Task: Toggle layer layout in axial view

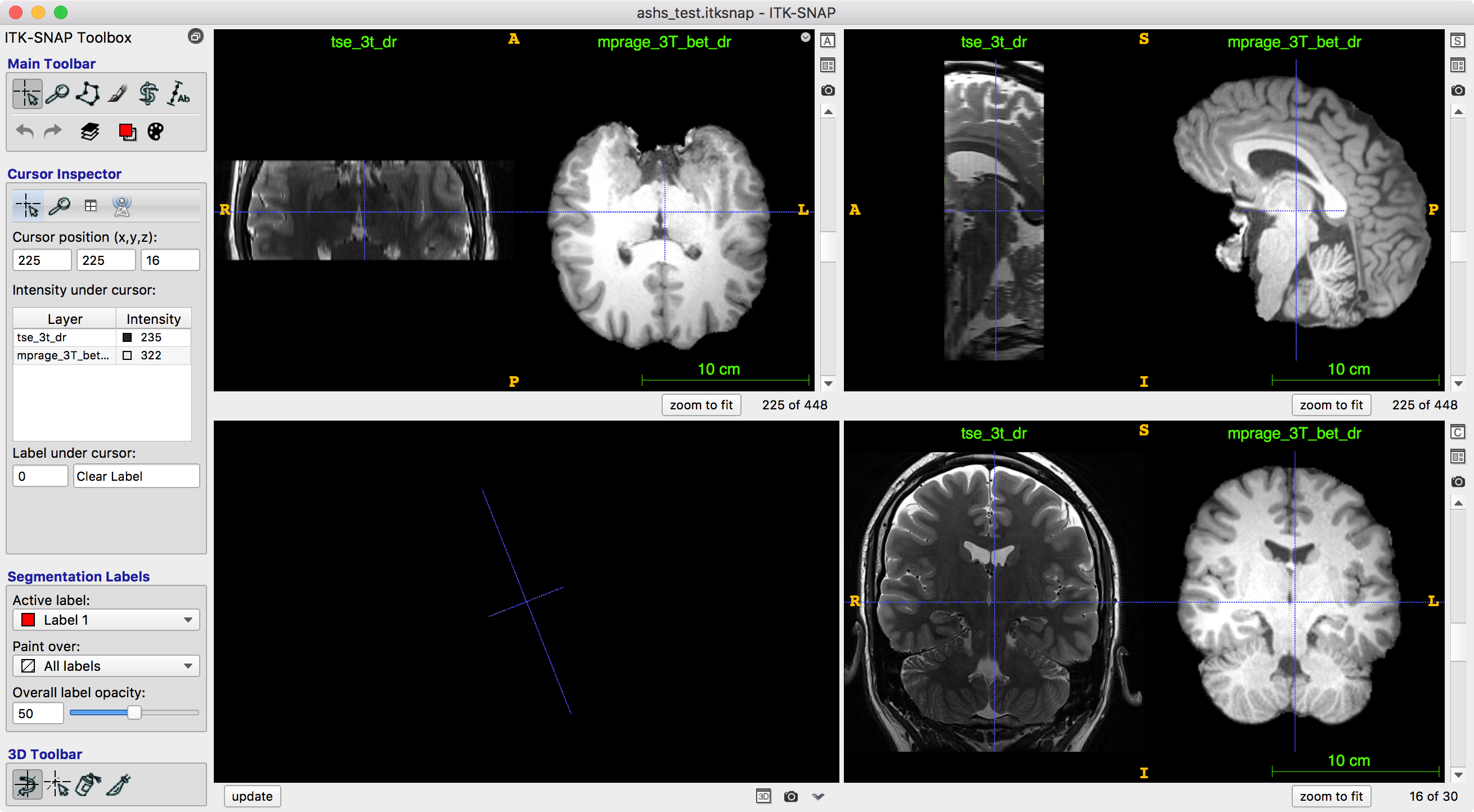Action: tap(828, 65)
